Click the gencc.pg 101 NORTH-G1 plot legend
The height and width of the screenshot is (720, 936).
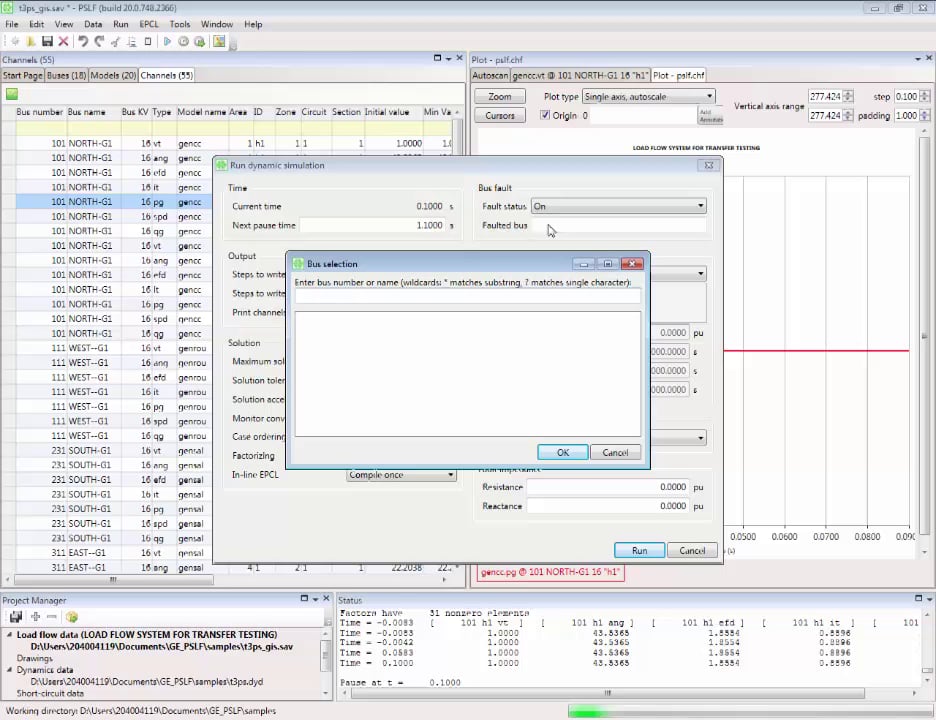[x=550, y=572]
